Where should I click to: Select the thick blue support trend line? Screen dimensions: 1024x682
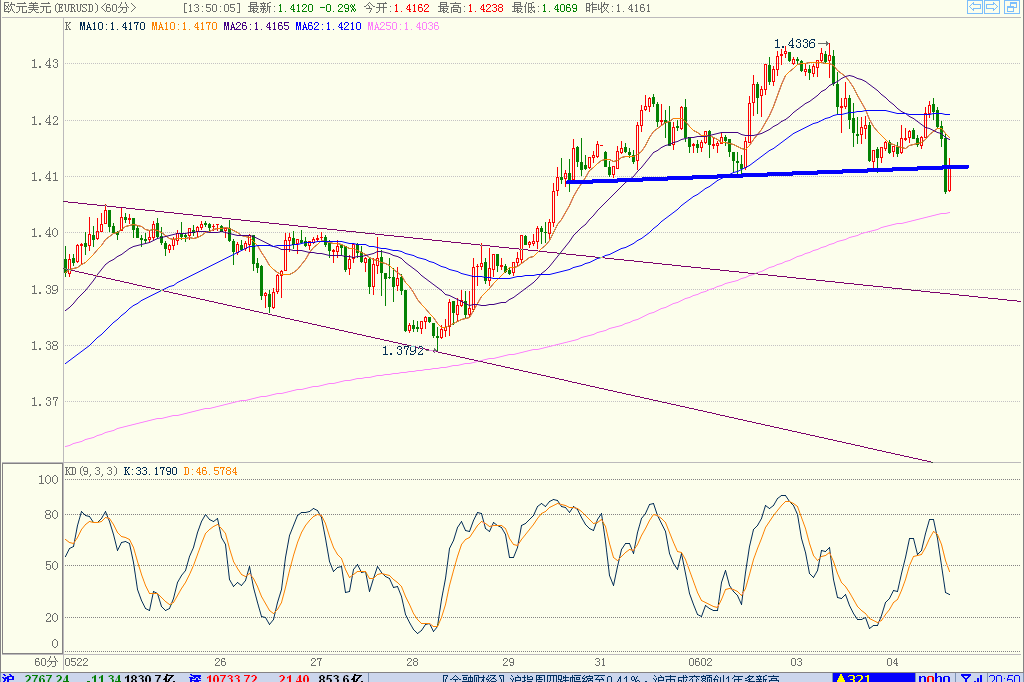pos(767,173)
